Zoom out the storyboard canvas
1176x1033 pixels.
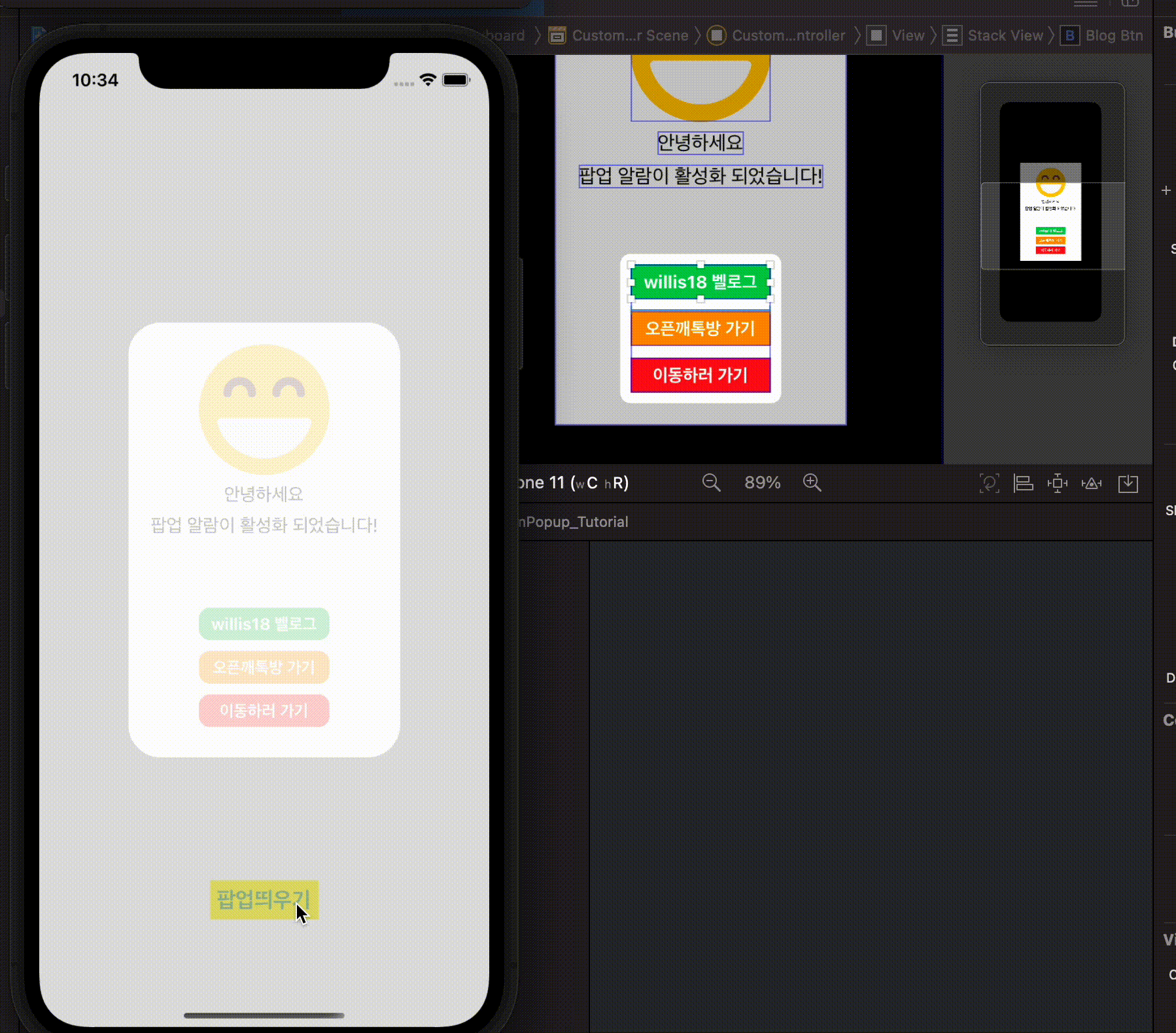711,483
